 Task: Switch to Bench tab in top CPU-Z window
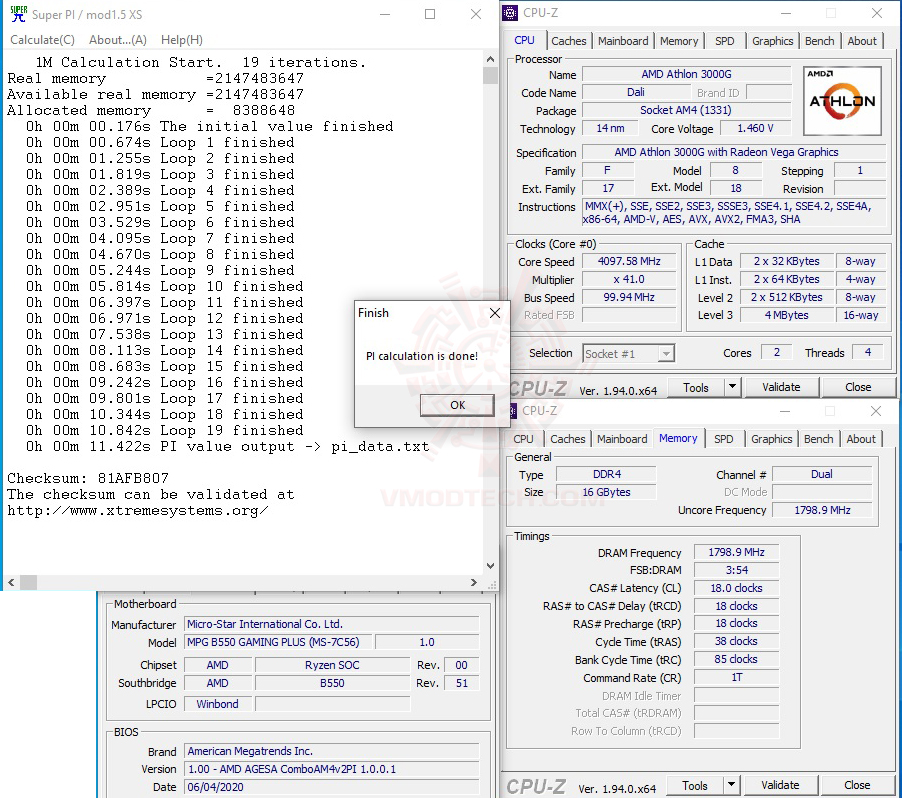pos(819,41)
